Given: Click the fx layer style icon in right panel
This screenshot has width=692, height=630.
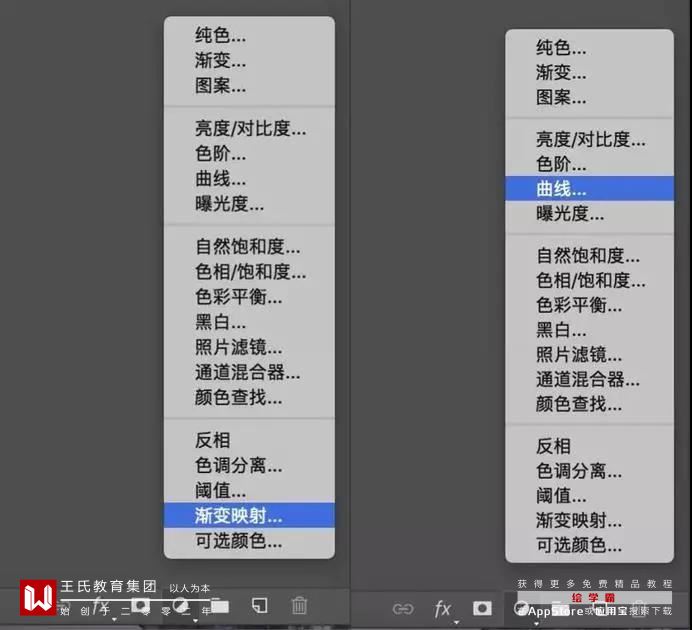Looking at the screenshot, I should [x=442, y=609].
